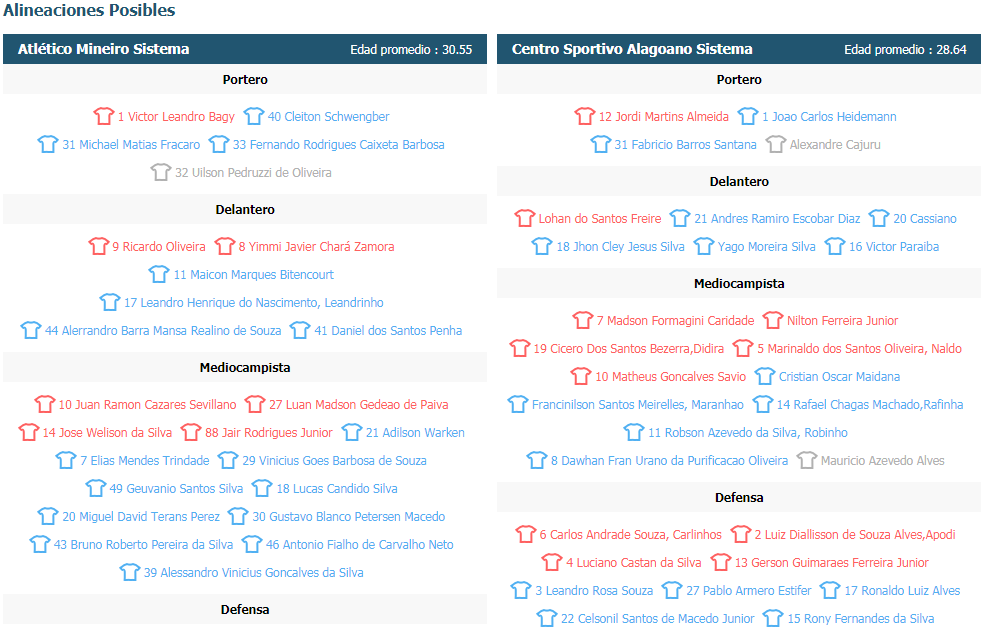Select 10 Matheus Goncalves Savio

coord(671,377)
